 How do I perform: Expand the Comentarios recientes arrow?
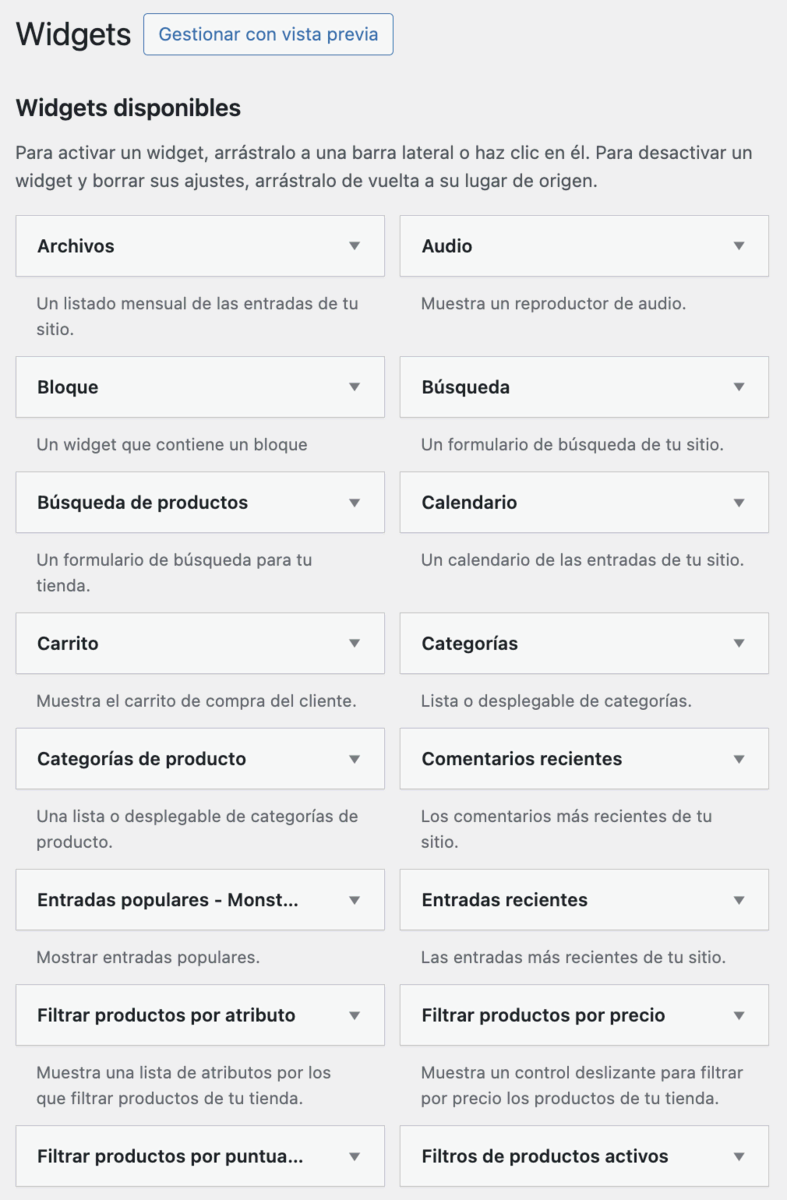click(x=739, y=759)
